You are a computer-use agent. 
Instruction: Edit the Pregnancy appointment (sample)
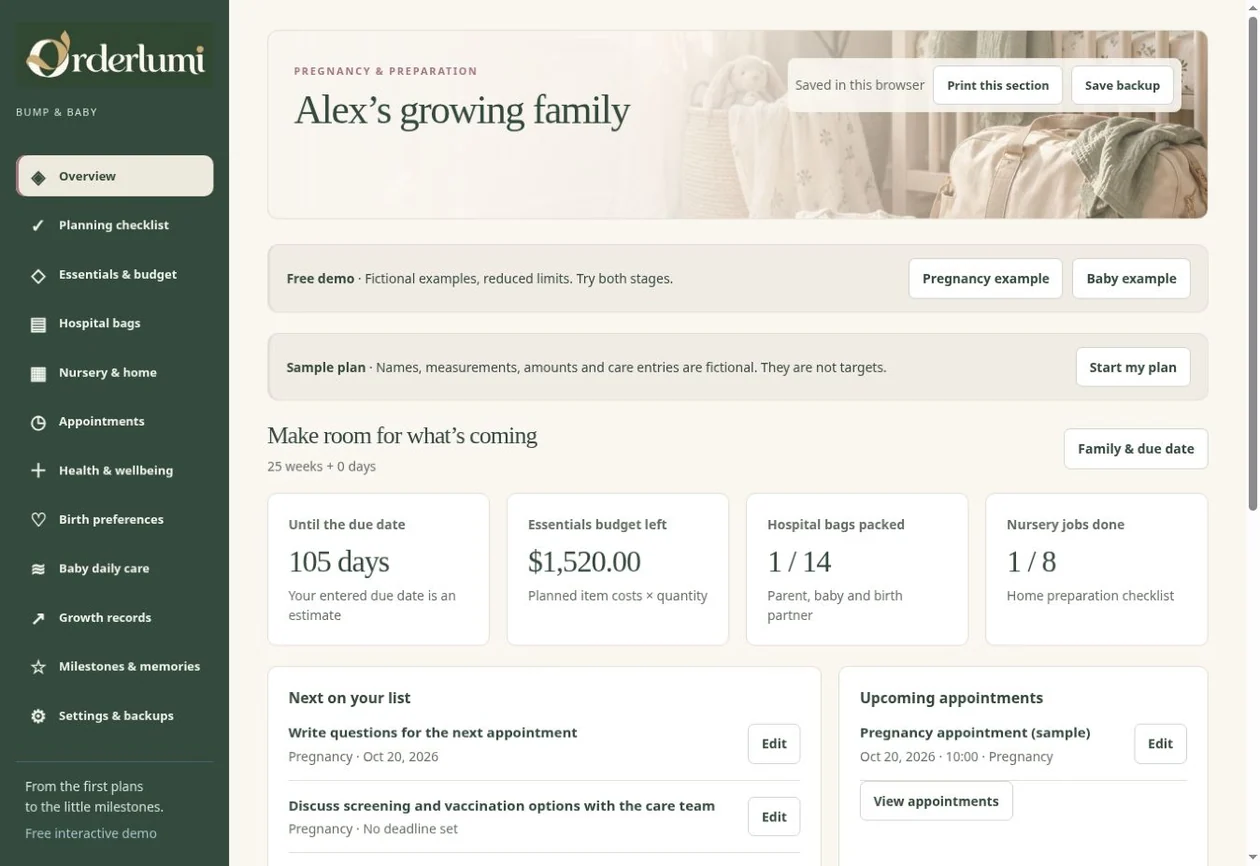coord(1160,744)
